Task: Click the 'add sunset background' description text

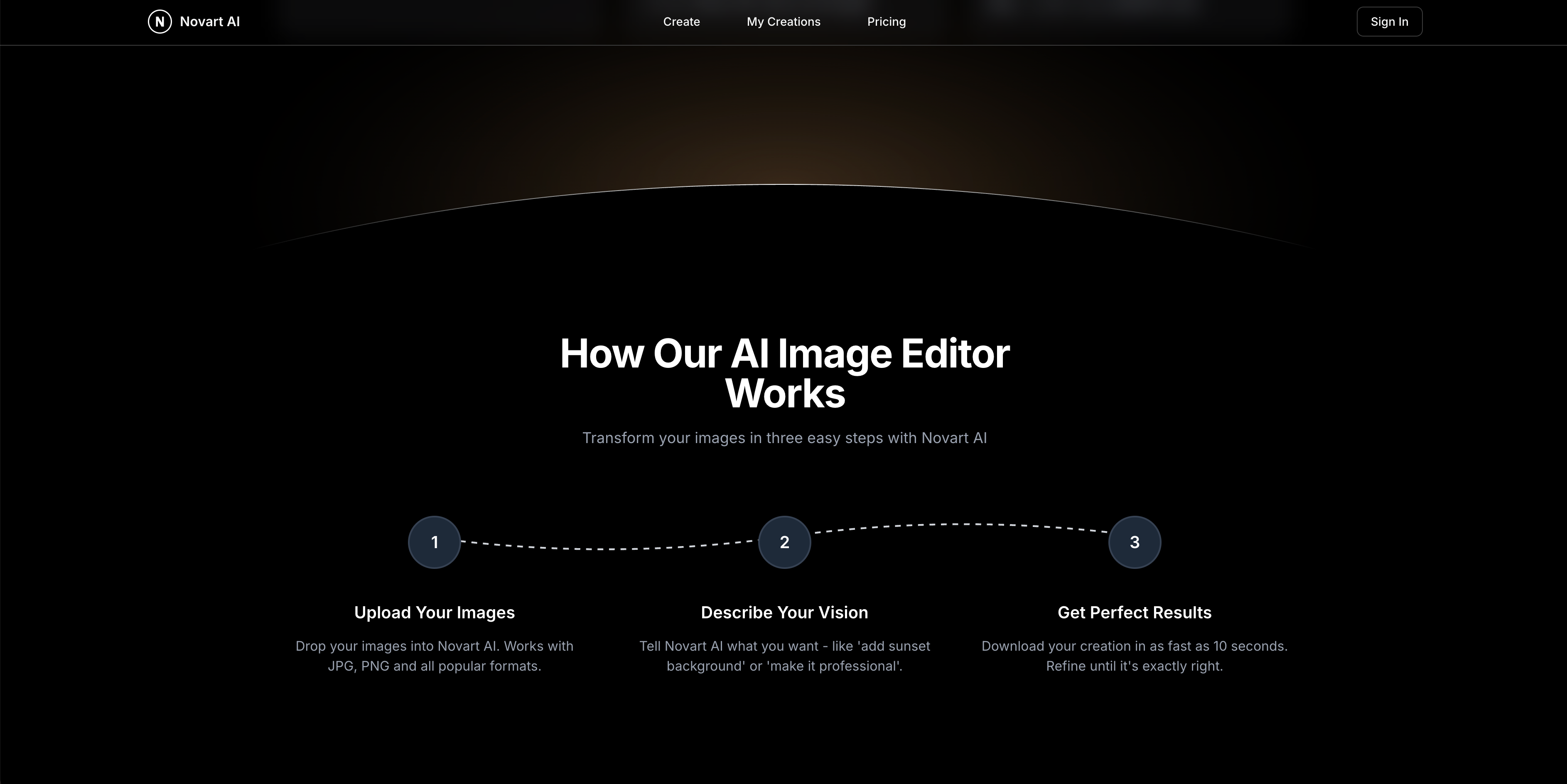Action: [785, 656]
